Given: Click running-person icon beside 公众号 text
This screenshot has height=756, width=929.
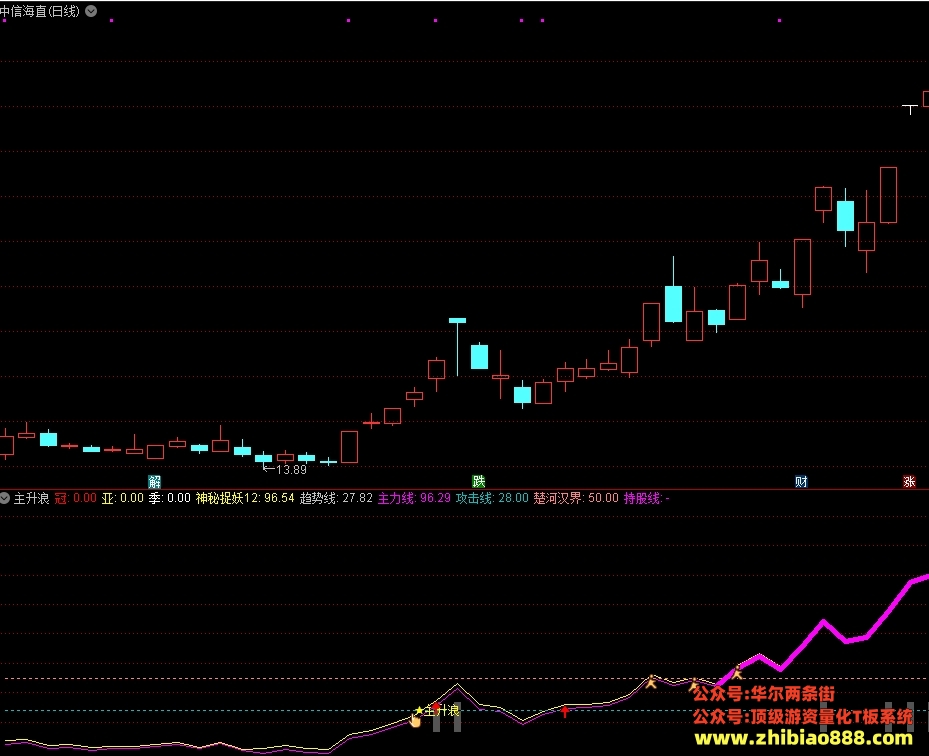Looking at the screenshot, I should pyautogui.click(x=694, y=685).
